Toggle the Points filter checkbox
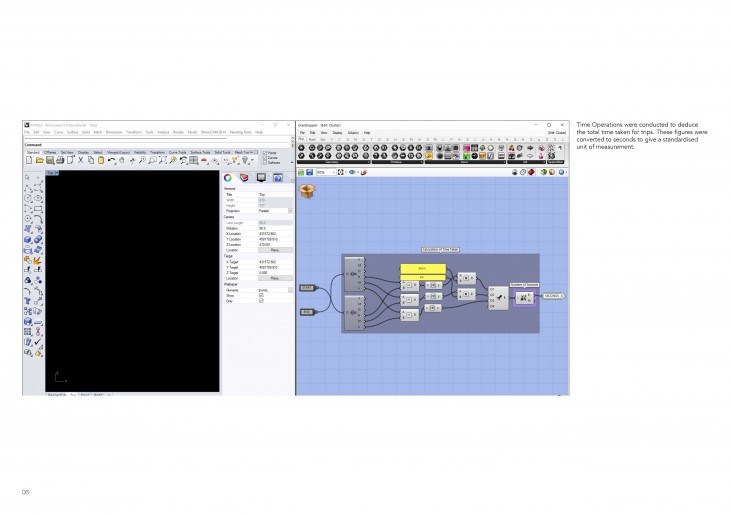This screenshot has height=516, width=730. (263, 152)
